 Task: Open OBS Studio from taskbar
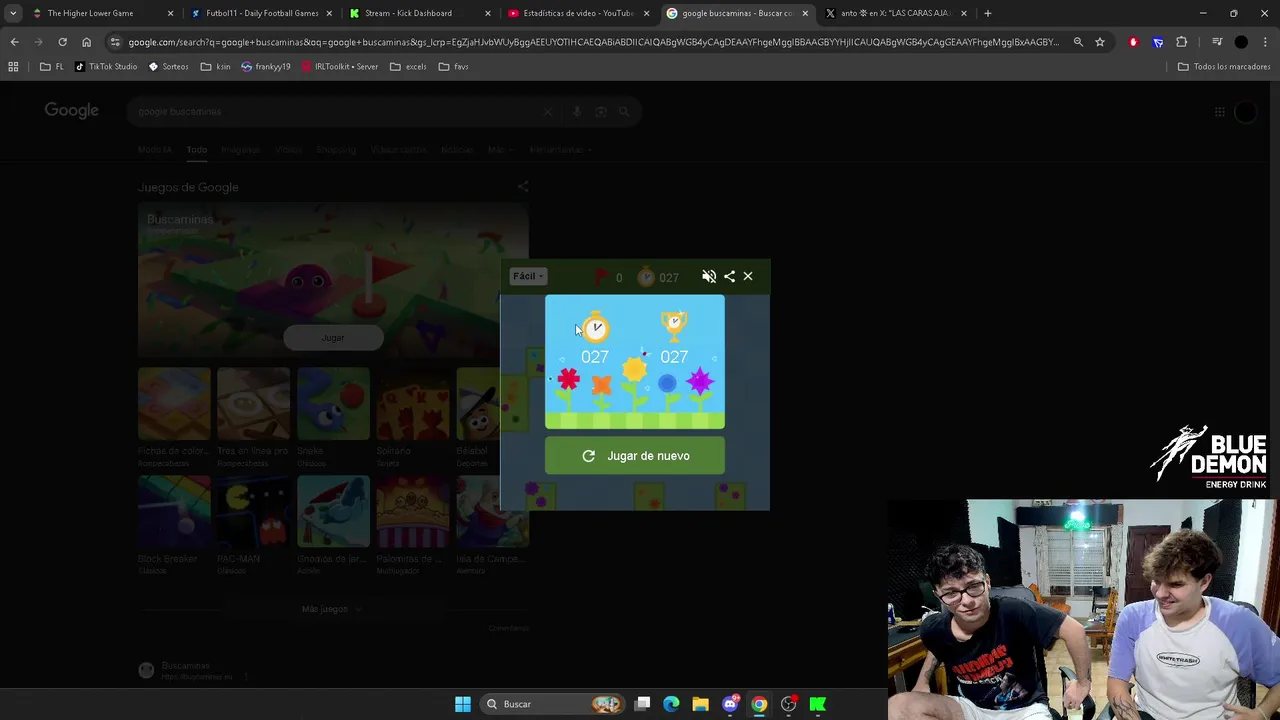tap(789, 704)
